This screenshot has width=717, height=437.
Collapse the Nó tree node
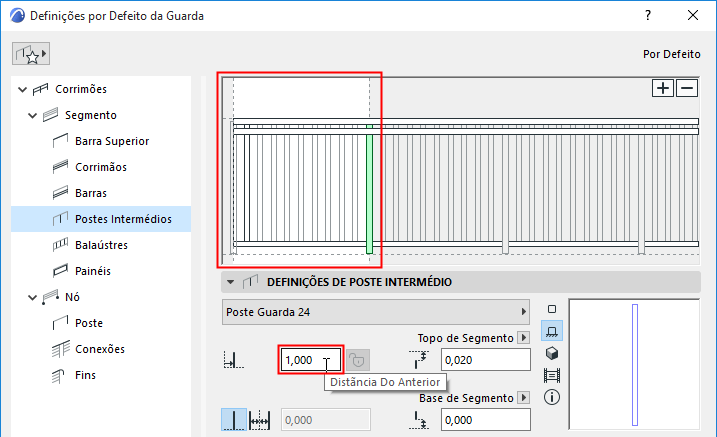point(32,298)
